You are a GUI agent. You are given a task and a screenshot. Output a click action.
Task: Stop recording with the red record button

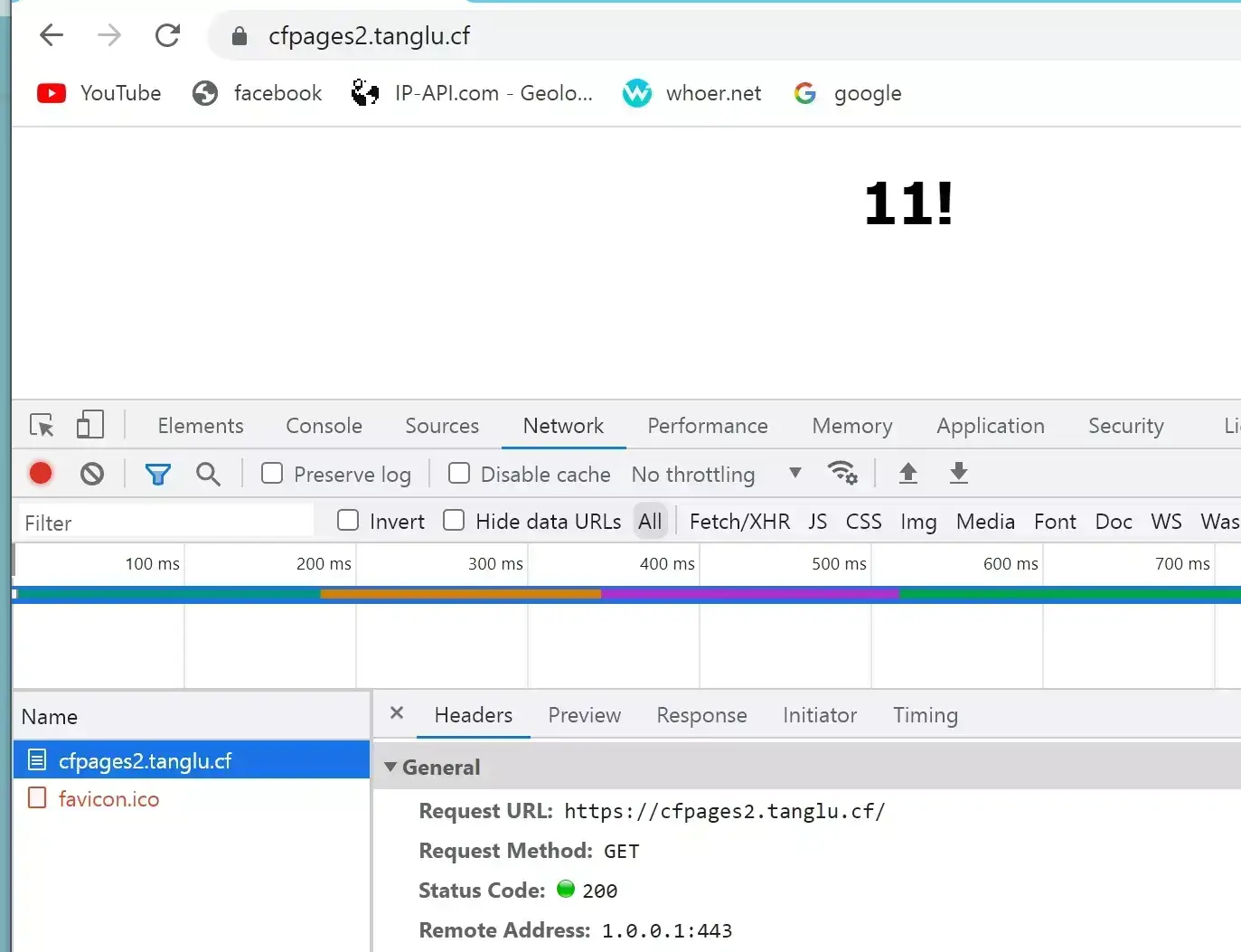41,474
